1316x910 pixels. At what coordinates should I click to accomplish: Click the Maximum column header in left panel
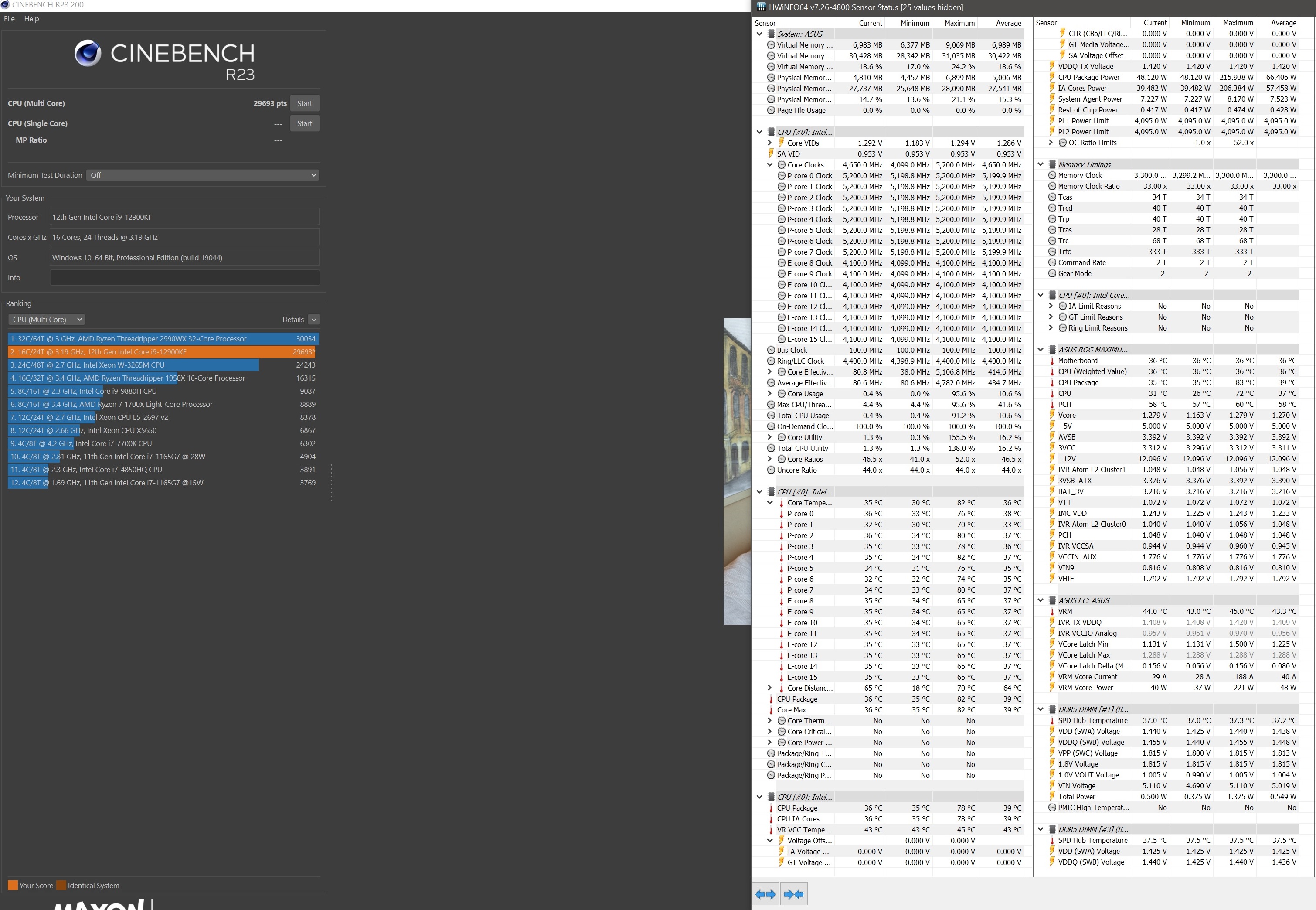959,23
